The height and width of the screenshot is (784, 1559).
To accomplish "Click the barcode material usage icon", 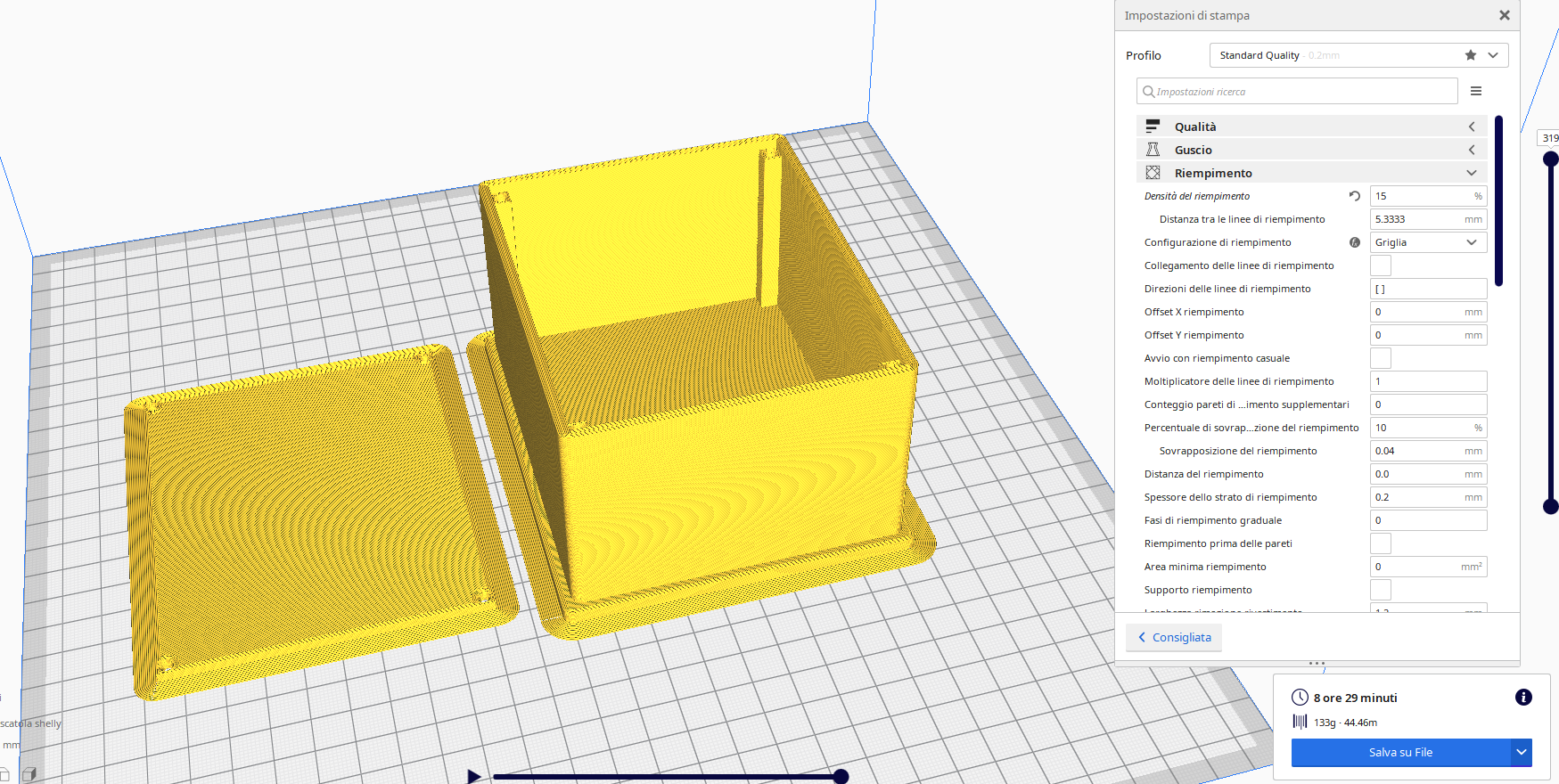I will pos(1301,722).
